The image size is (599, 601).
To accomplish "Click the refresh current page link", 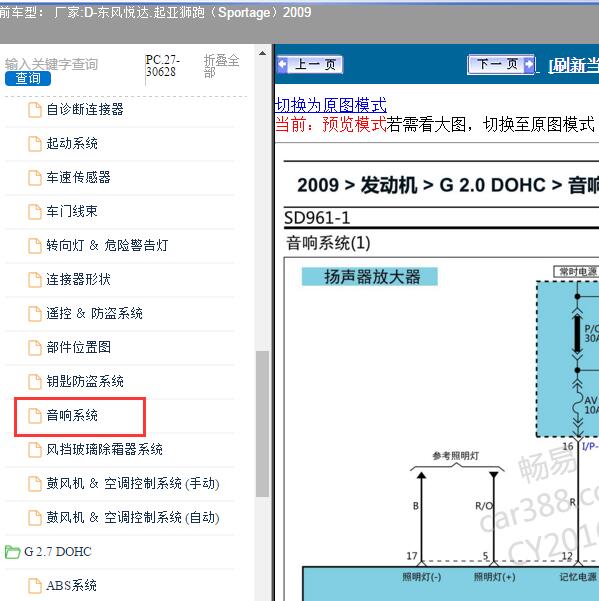I will coord(573,66).
